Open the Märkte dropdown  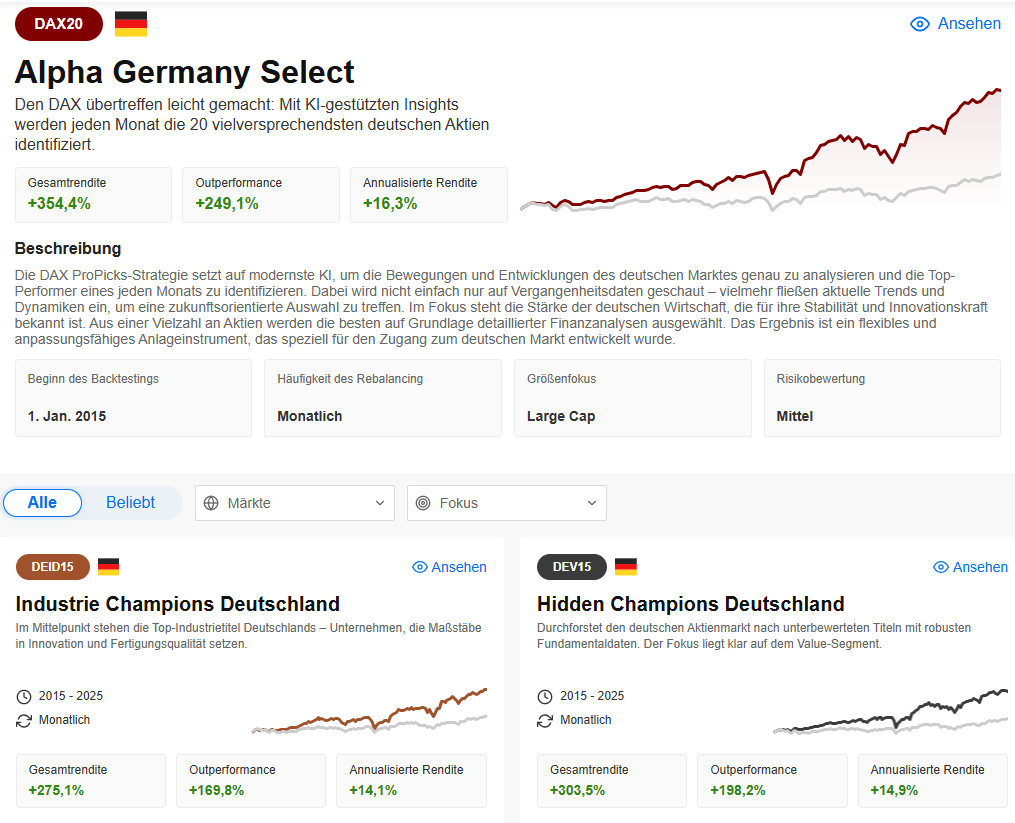(294, 503)
